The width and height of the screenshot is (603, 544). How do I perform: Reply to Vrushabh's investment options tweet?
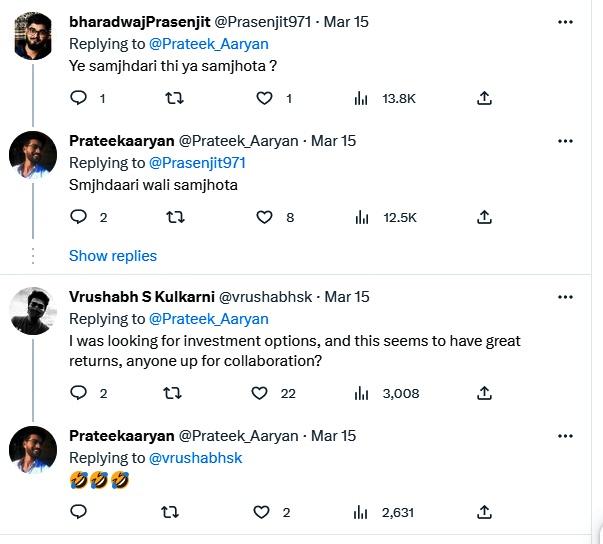click(79, 393)
